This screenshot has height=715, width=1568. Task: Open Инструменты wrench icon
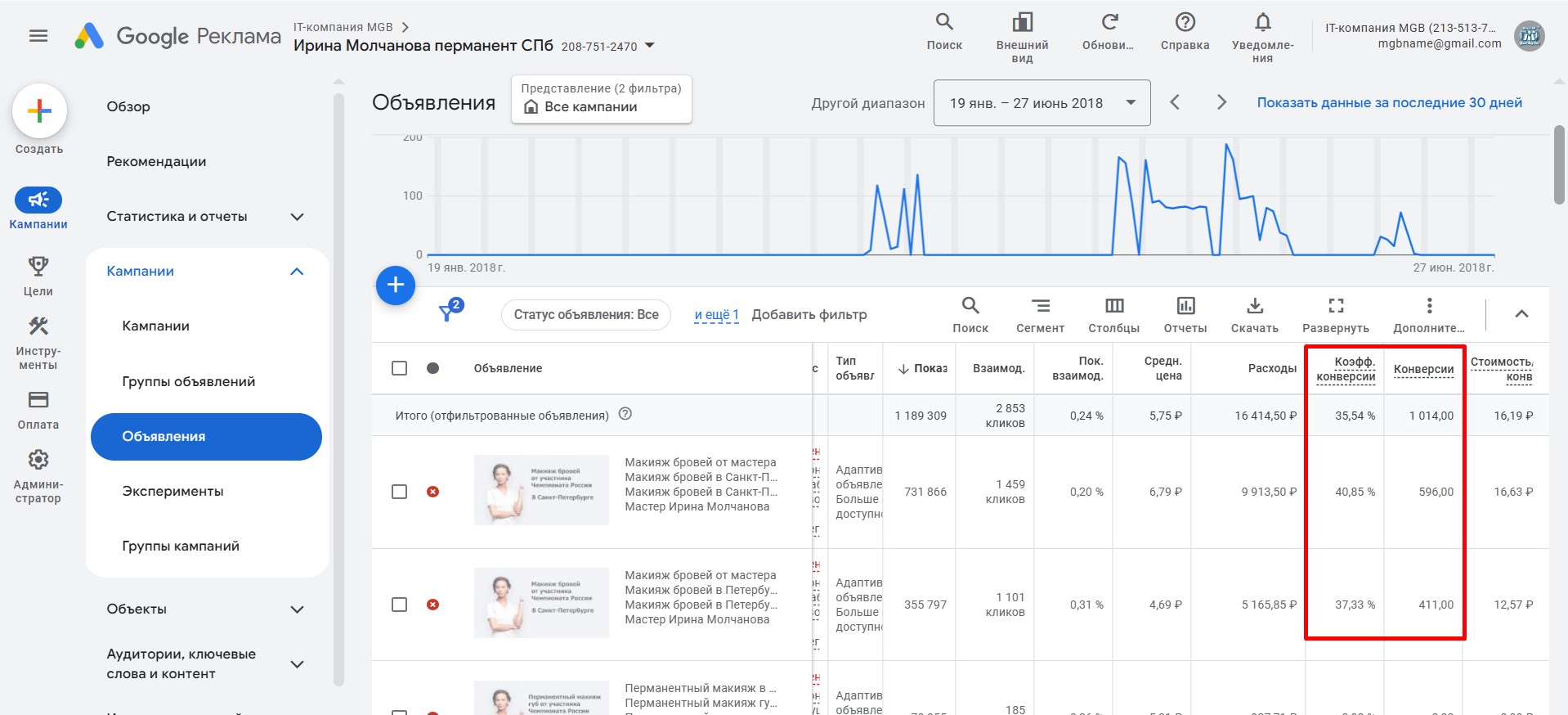(38, 326)
